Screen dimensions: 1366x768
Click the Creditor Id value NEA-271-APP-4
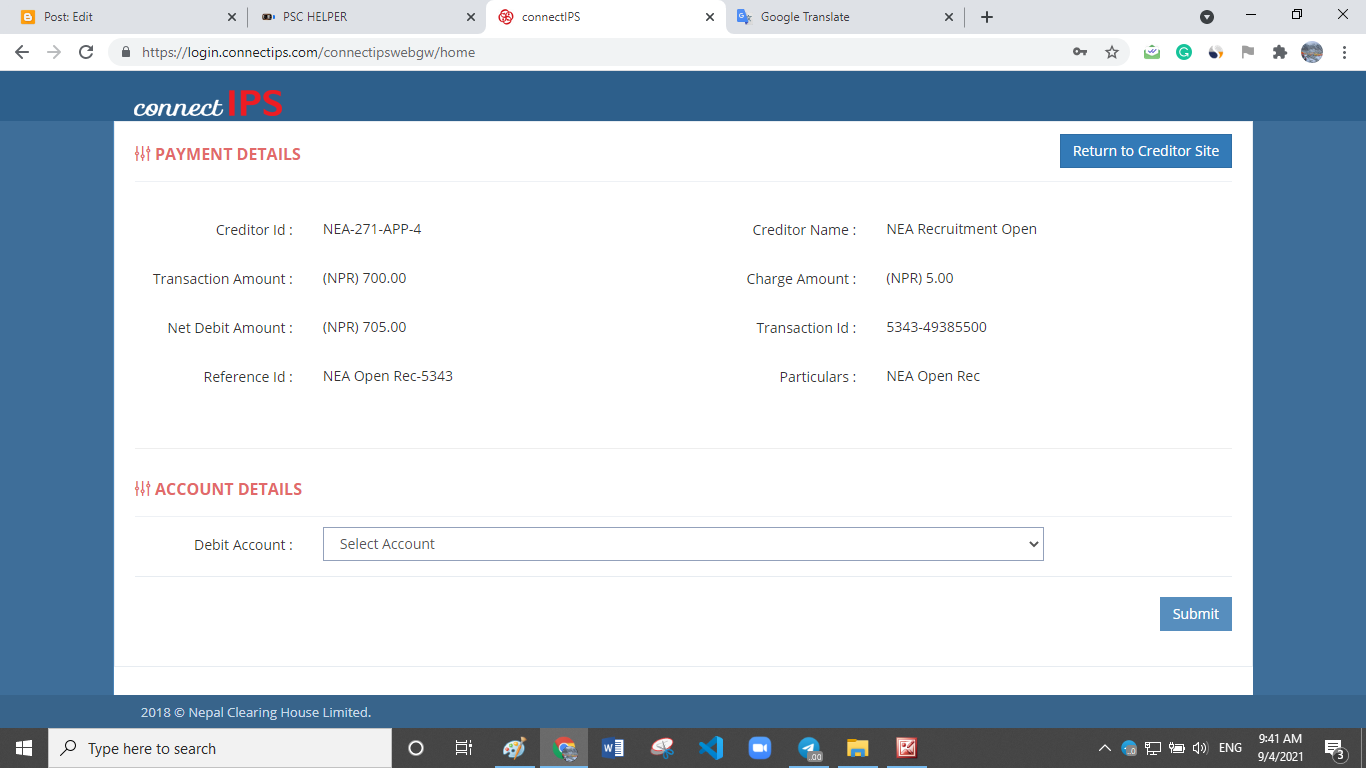pyautogui.click(x=372, y=229)
